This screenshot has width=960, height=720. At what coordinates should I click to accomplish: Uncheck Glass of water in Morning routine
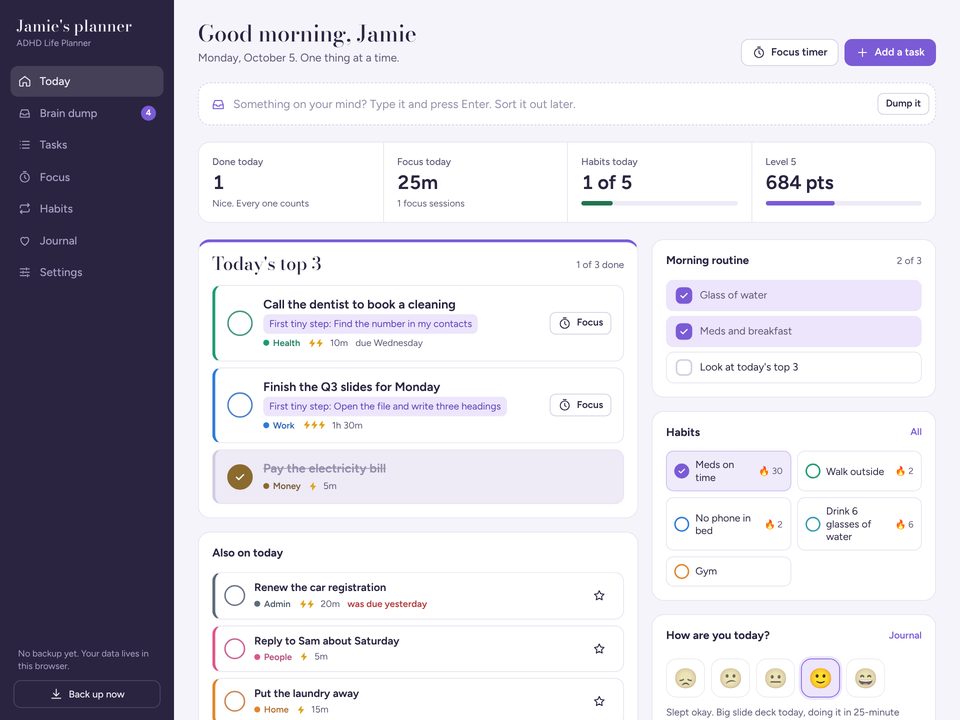(x=684, y=296)
